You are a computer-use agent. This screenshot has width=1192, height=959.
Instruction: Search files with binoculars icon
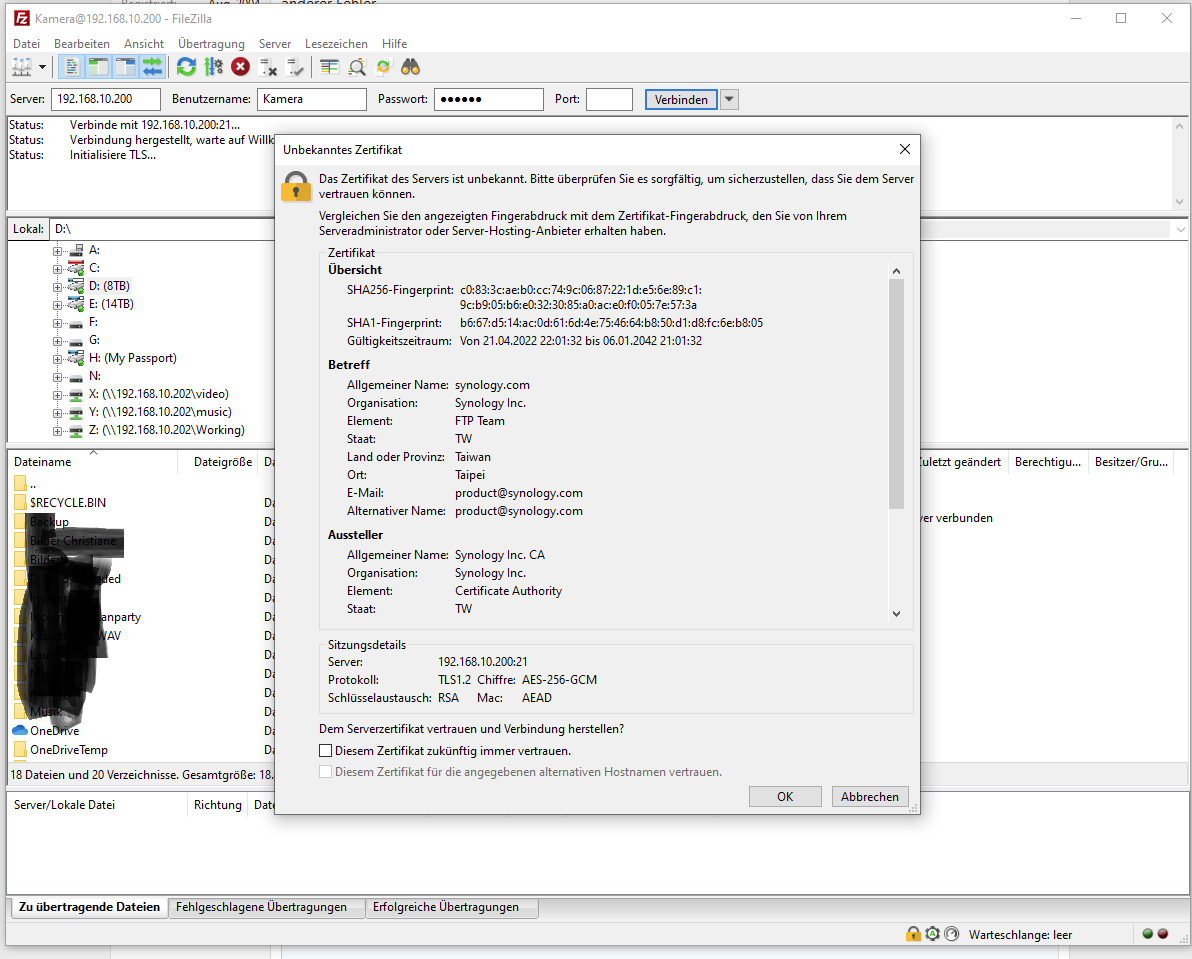point(411,67)
